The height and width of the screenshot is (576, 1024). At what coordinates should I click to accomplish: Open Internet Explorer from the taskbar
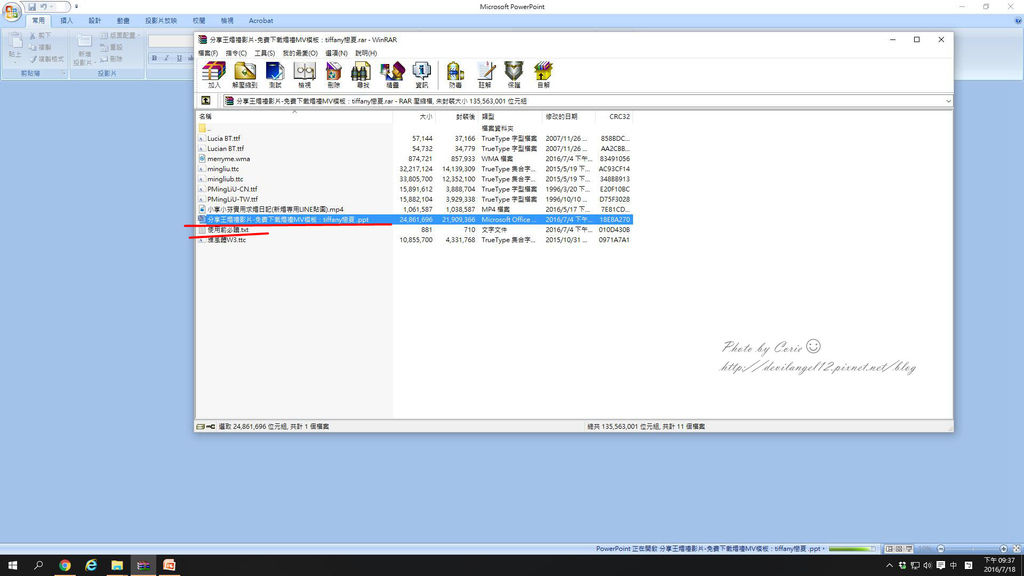[x=91, y=566]
